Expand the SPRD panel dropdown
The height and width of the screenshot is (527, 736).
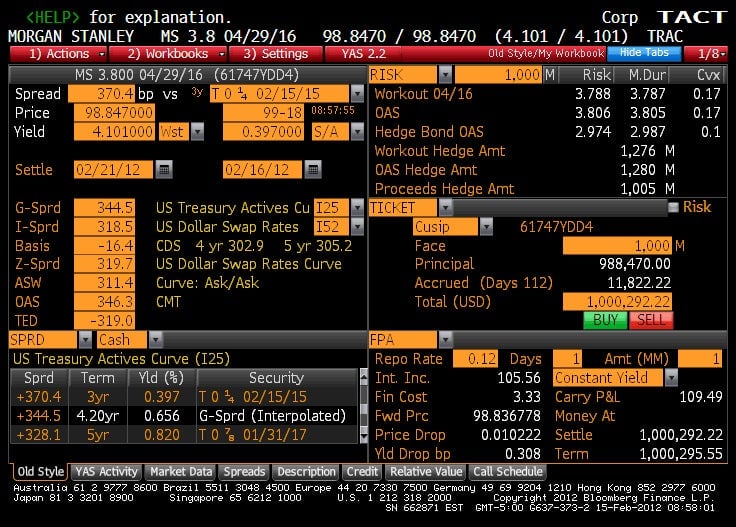(85, 339)
